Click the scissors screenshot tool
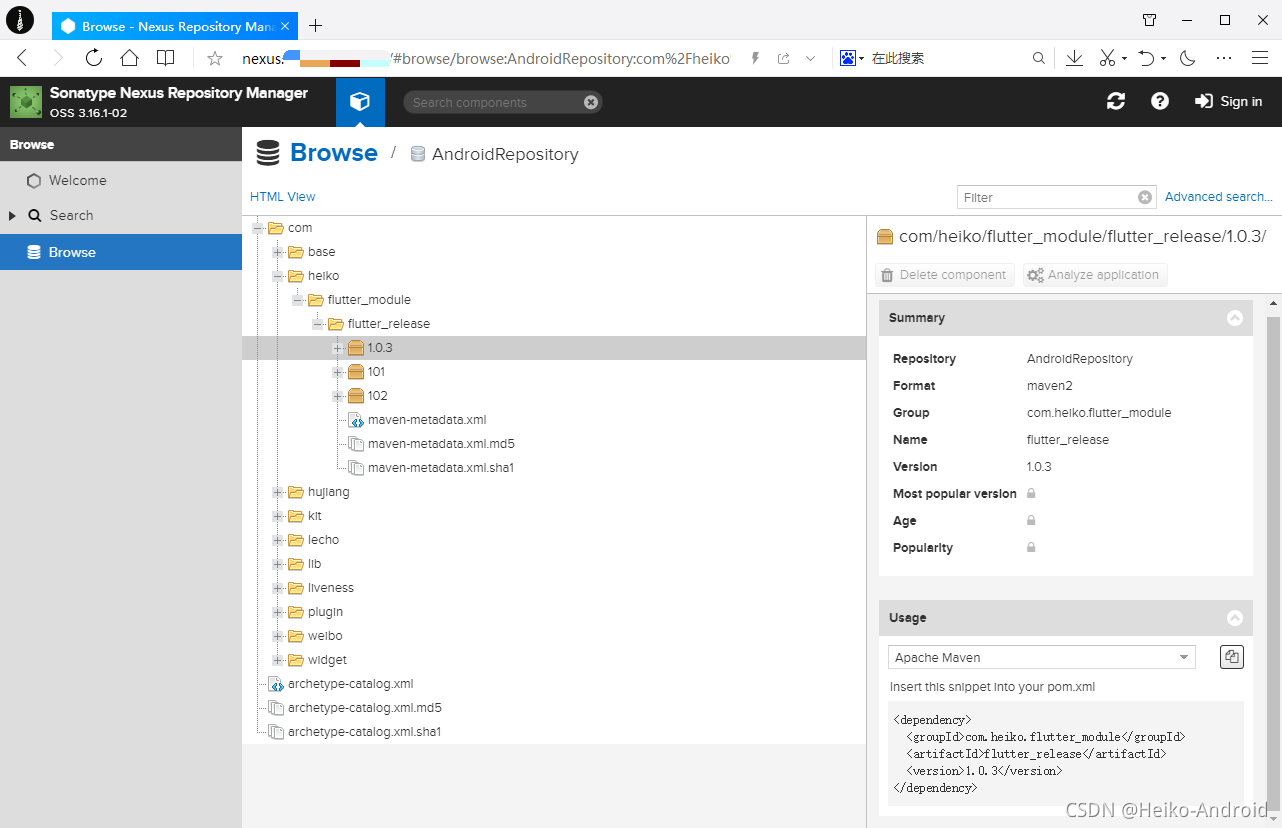The image size is (1282, 828). click(x=1107, y=58)
